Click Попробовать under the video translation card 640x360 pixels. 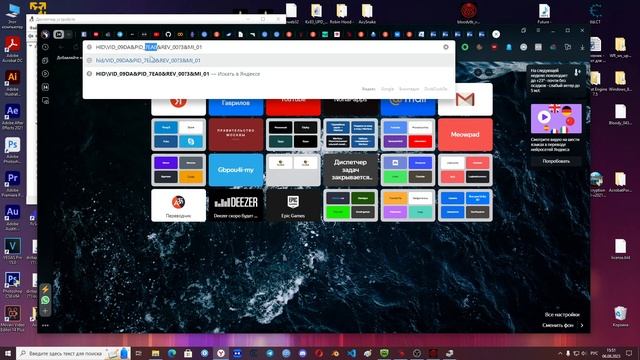pyautogui.click(x=556, y=161)
